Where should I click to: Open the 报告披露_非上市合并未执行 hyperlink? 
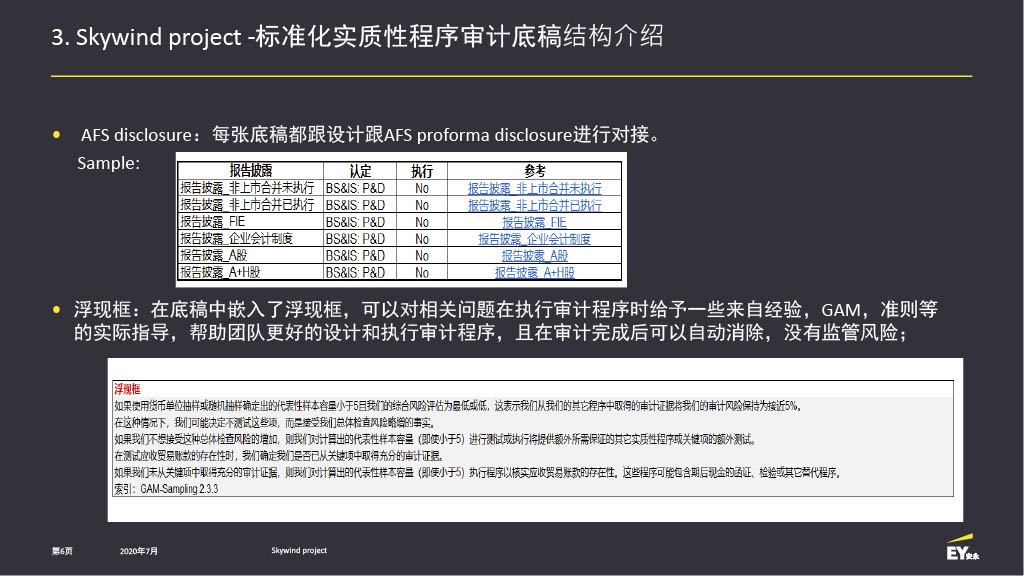click(534, 188)
